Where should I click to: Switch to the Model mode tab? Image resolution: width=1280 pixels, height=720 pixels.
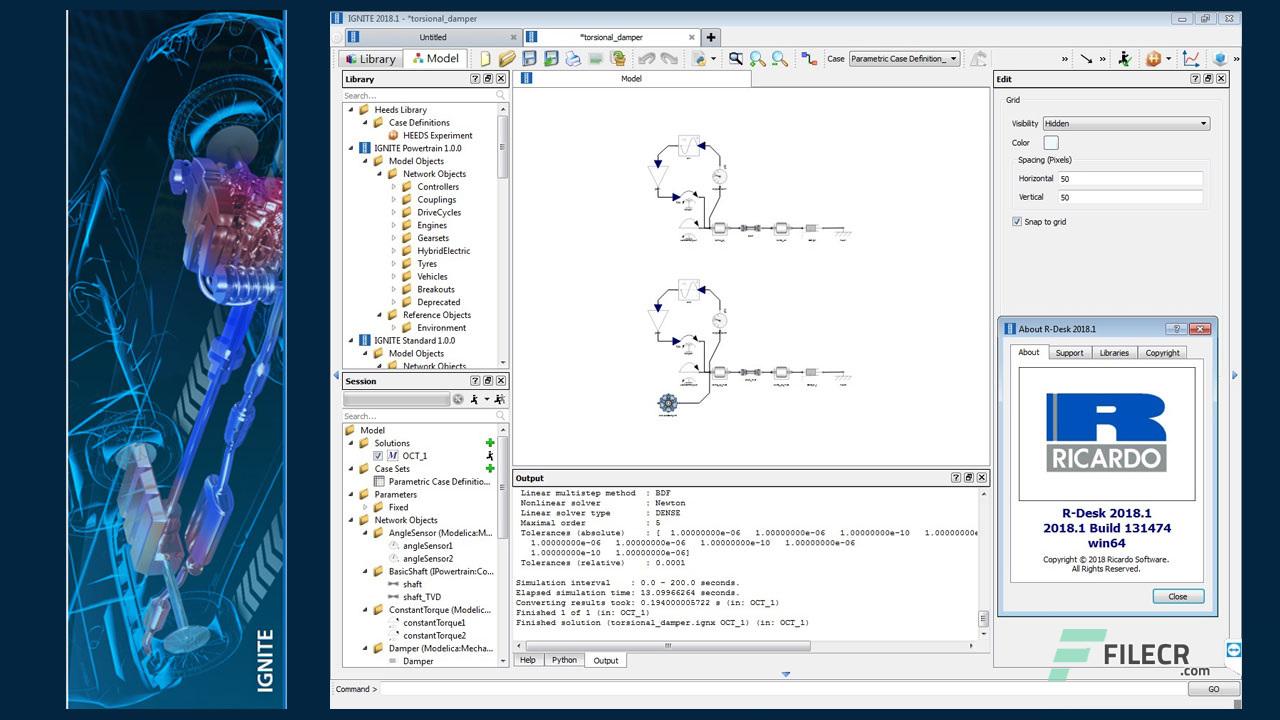(435, 59)
